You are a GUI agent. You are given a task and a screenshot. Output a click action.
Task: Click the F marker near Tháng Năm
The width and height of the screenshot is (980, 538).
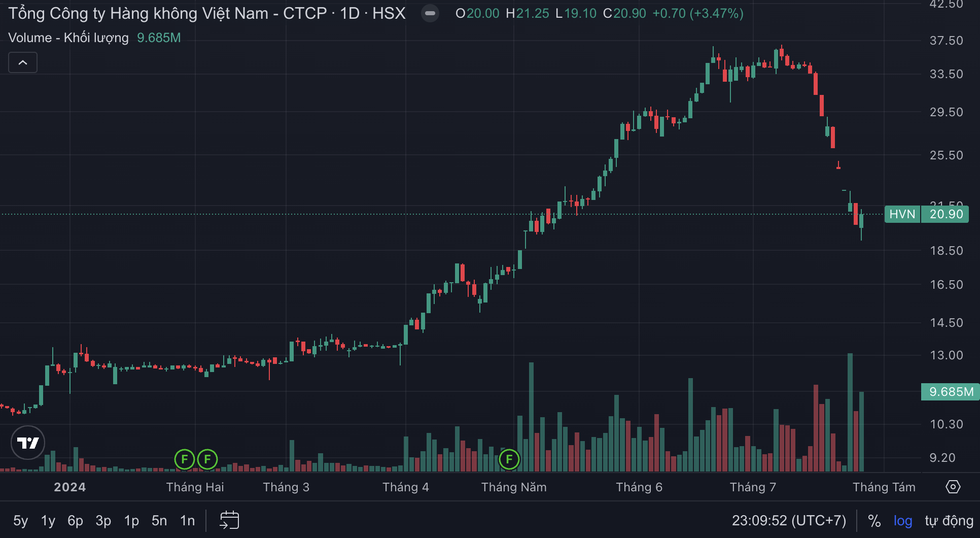click(x=509, y=459)
